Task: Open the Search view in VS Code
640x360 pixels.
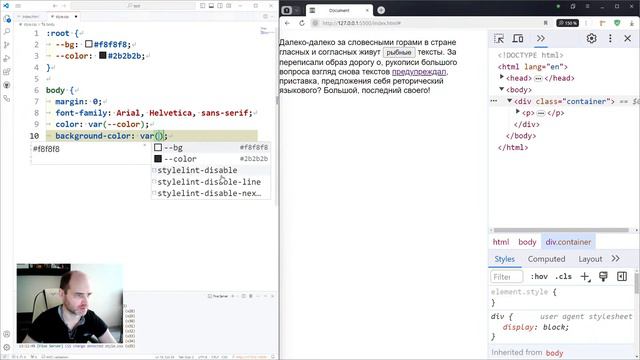Action: pyautogui.click(x=7, y=31)
